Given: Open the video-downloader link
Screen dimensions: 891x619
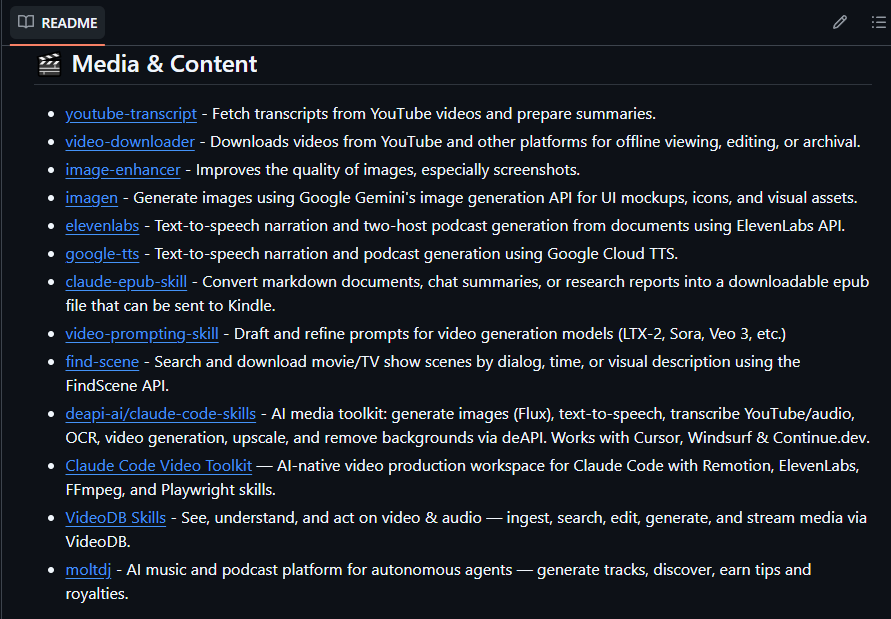Looking at the screenshot, I should click(x=129, y=141).
